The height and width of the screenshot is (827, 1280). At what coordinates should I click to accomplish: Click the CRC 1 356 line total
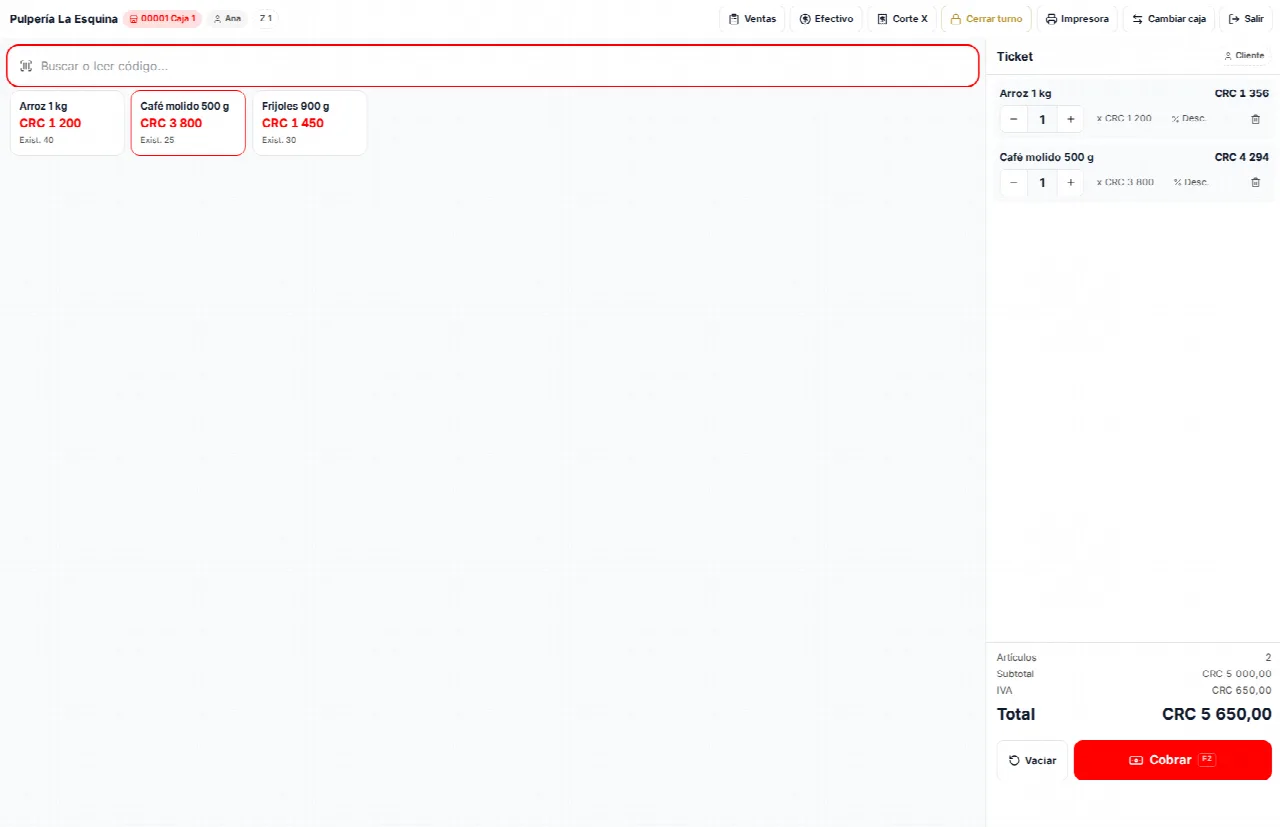coord(1242,93)
